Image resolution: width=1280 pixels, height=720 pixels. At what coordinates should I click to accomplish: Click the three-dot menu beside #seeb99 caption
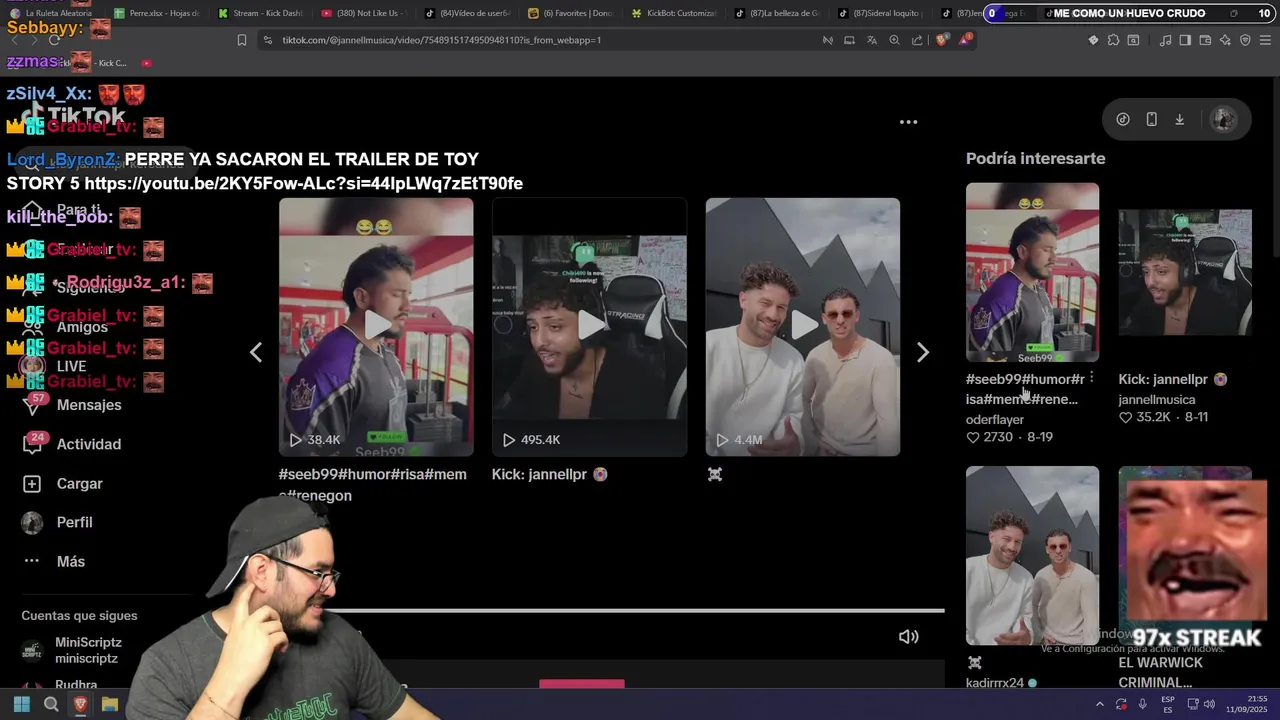[1092, 378]
